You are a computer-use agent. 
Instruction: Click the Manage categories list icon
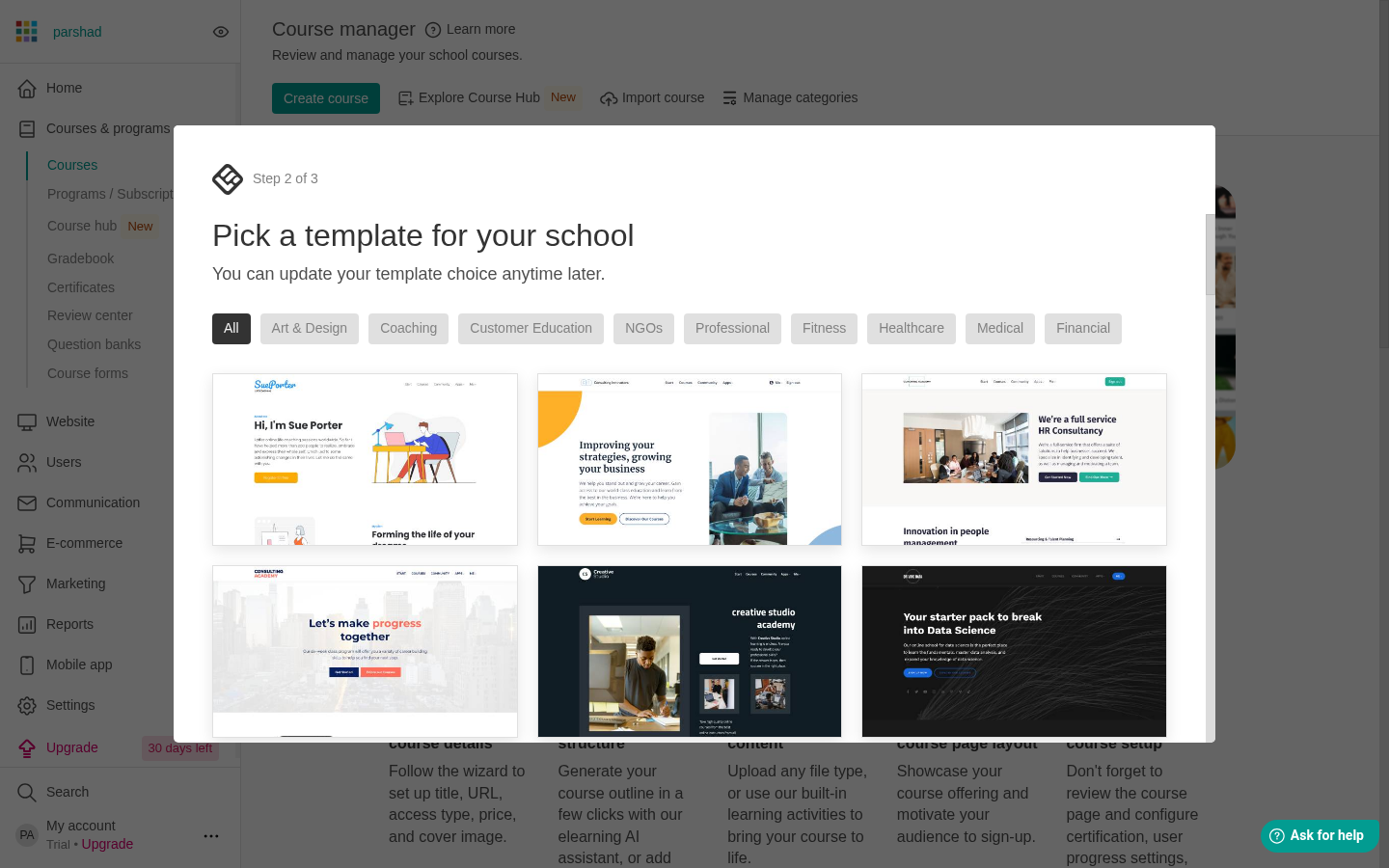point(730,98)
